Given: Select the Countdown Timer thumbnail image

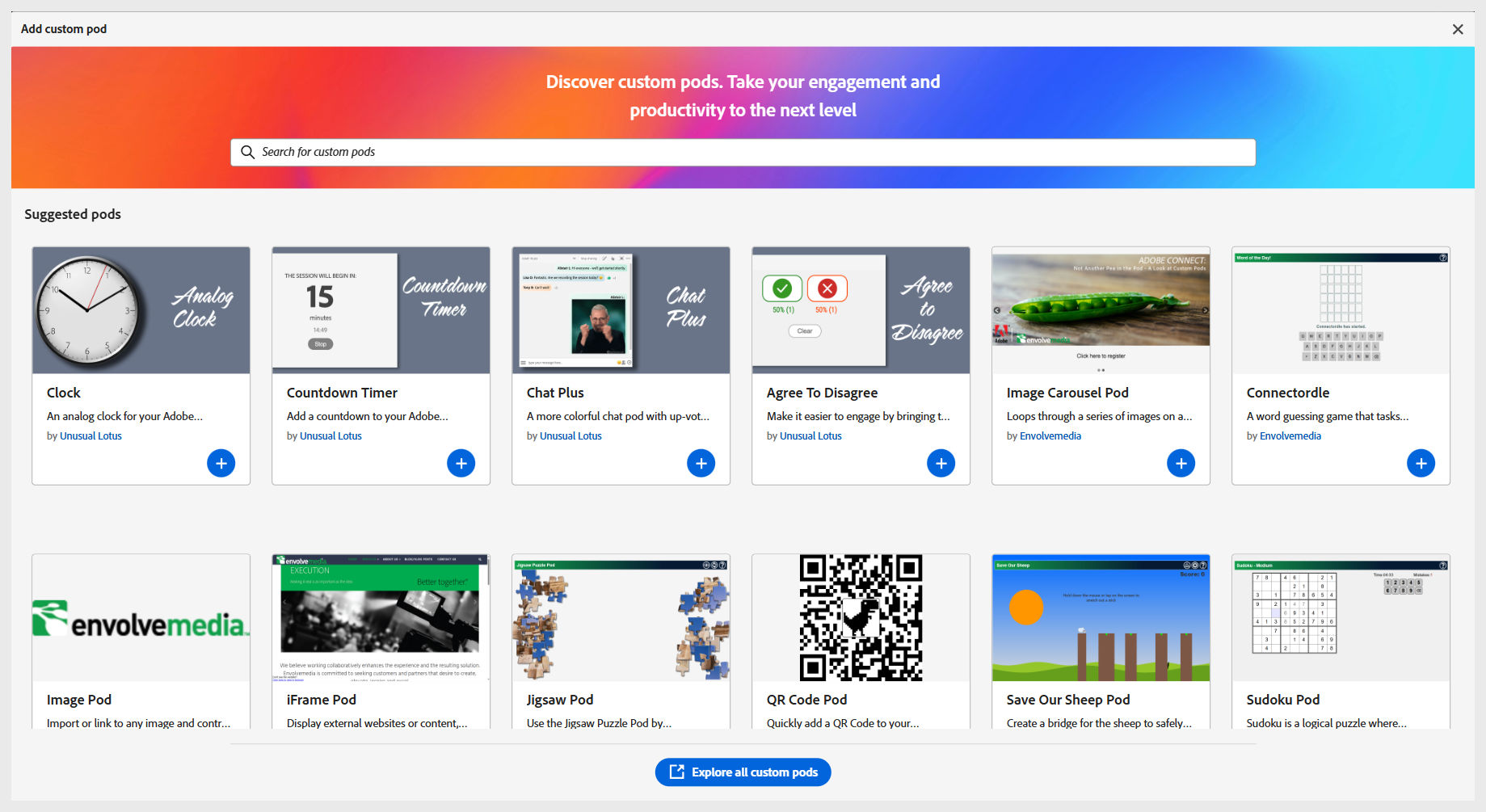Looking at the screenshot, I should (x=381, y=310).
